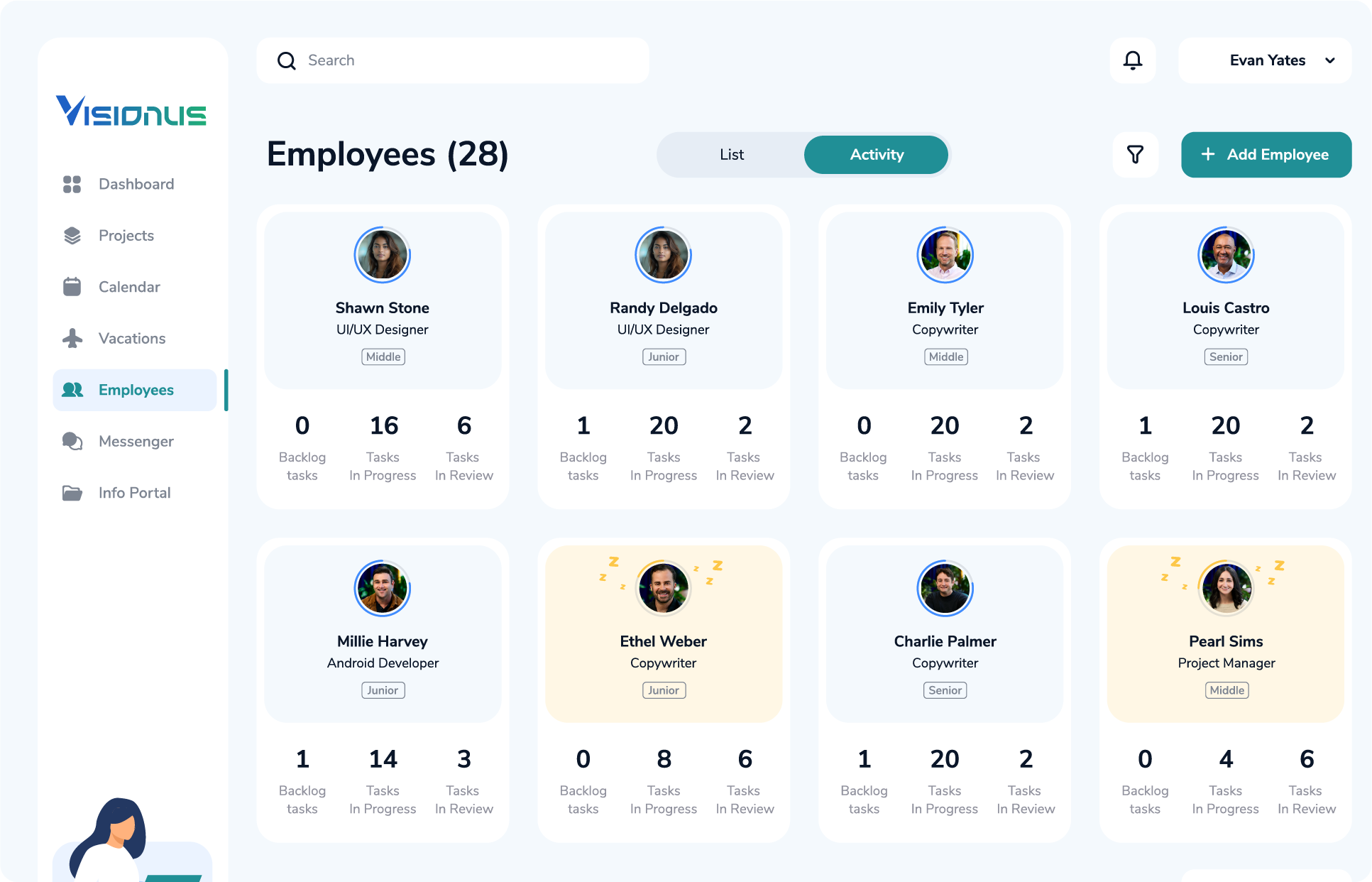The image size is (1372, 882).
Task: Open the Messenger chat icon
Action: [72, 441]
